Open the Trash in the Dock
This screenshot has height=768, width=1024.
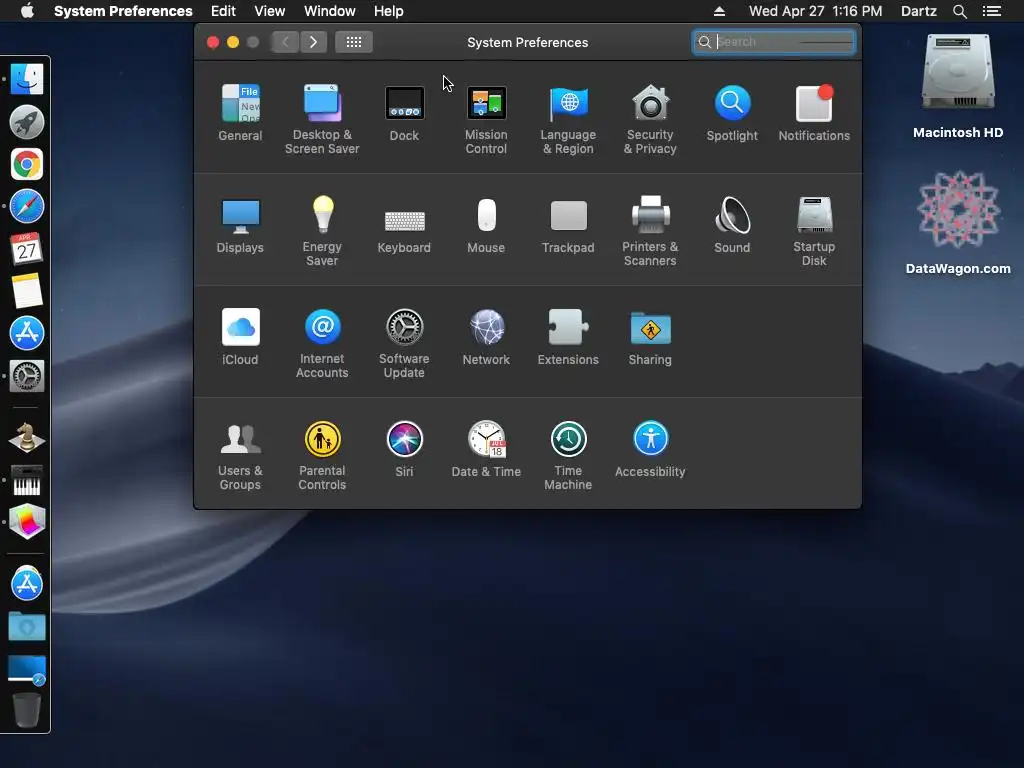point(27,710)
